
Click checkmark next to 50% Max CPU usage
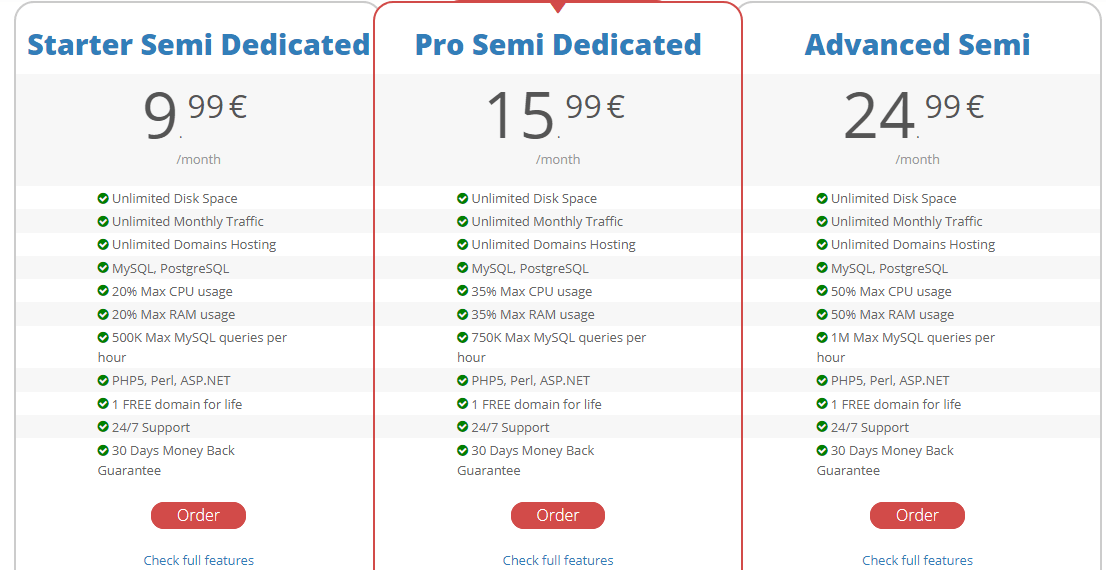(x=822, y=291)
